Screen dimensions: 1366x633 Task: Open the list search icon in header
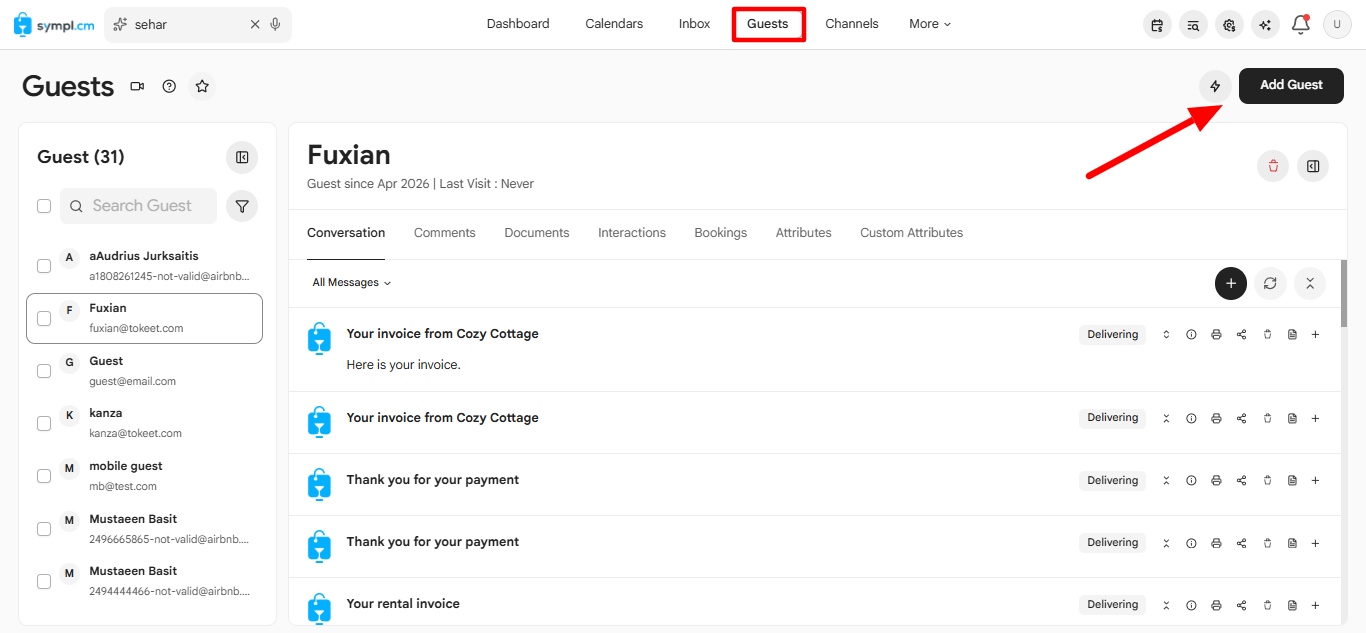pos(1193,25)
